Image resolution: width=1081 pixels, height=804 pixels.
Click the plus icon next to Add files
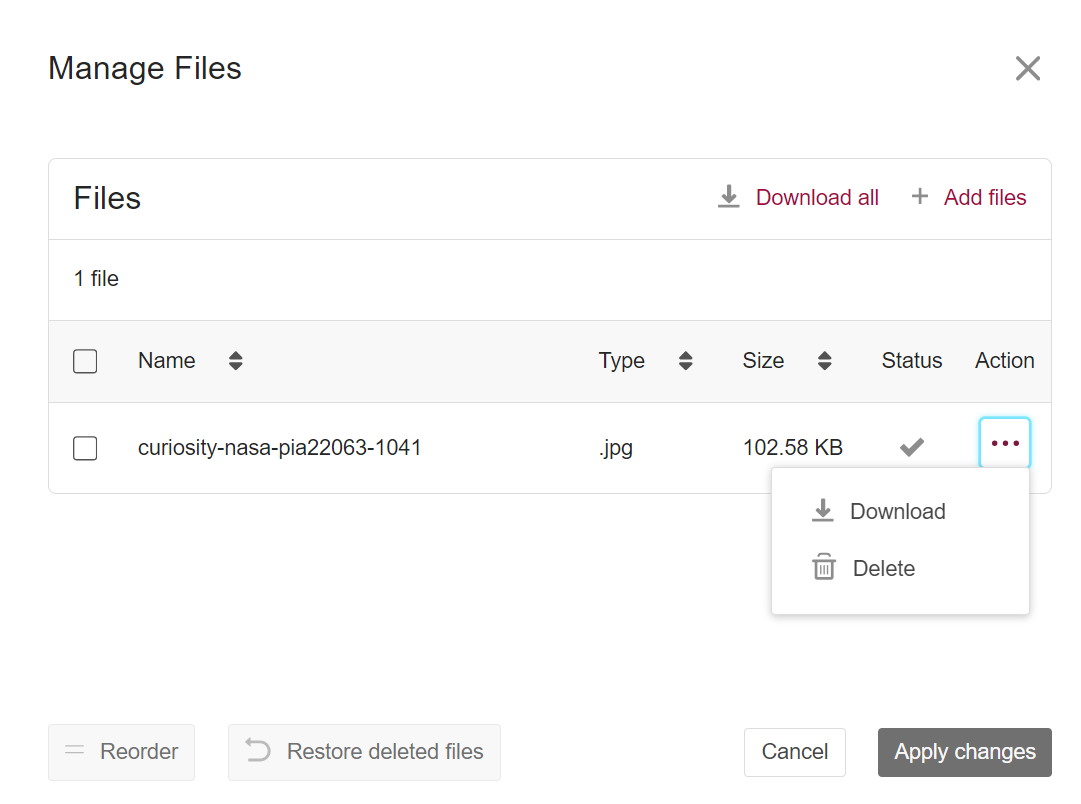tap(919, 196)
